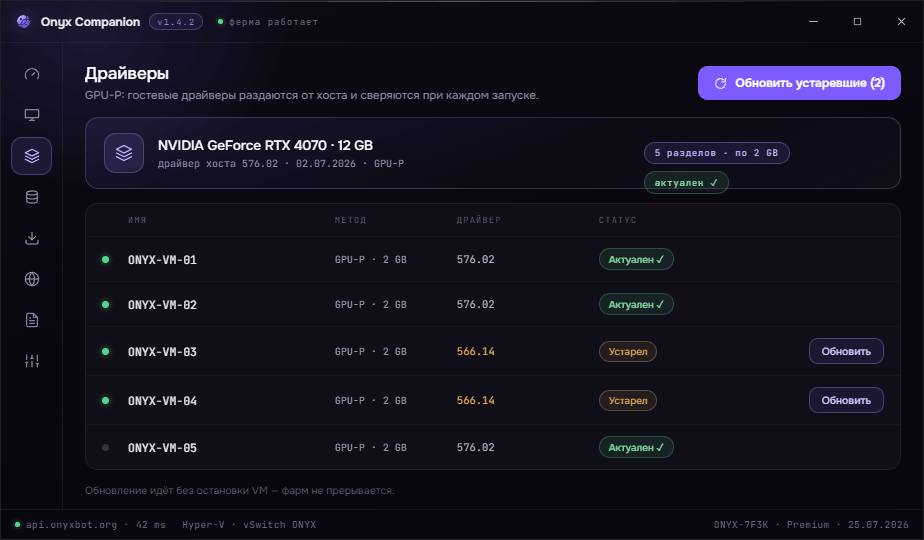Click green status dot of ONYX-VM-03
924x540 pixels.
[105, 351]
